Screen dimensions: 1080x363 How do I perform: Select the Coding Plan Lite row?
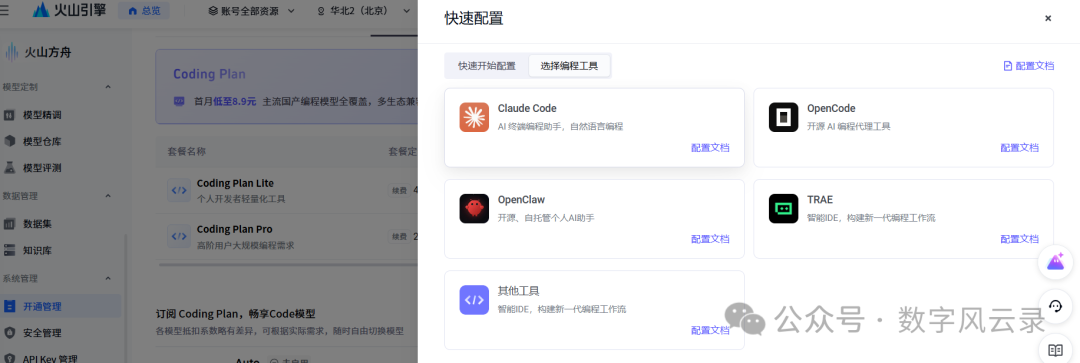point(288,190)
